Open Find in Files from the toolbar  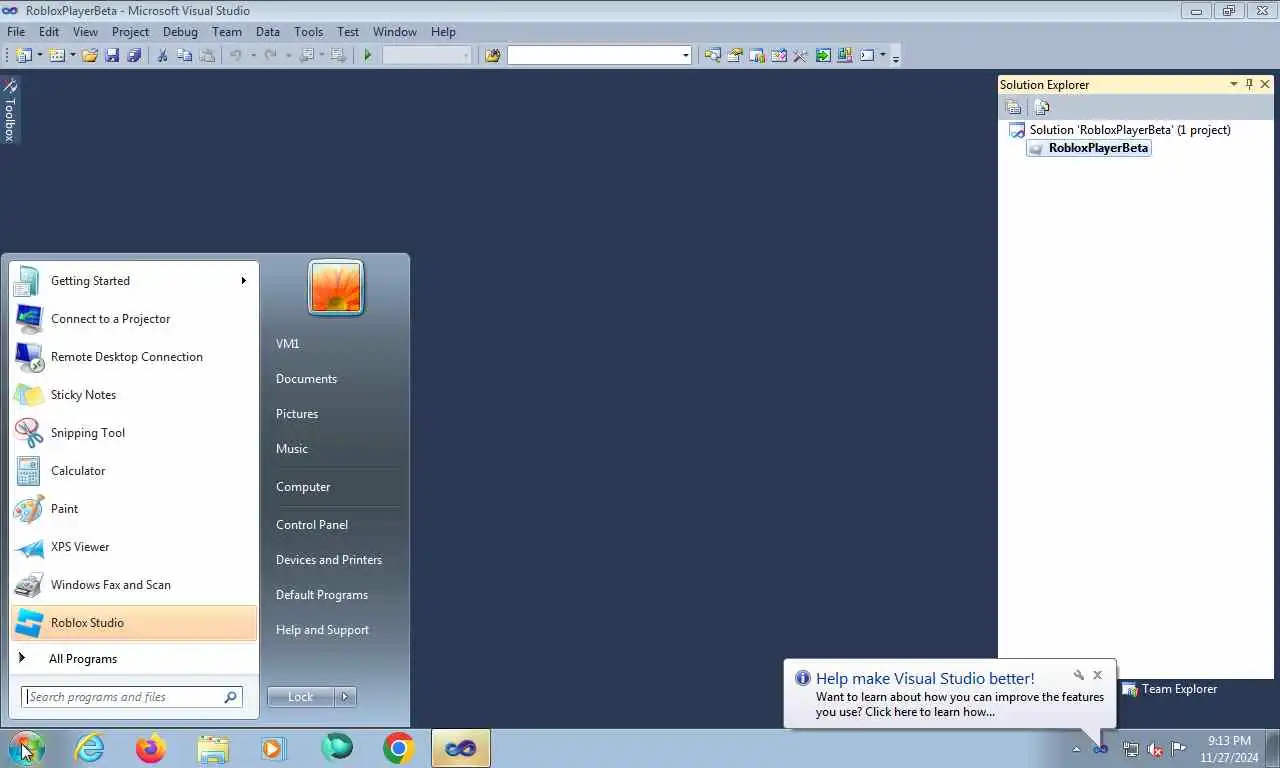[492, 56]
